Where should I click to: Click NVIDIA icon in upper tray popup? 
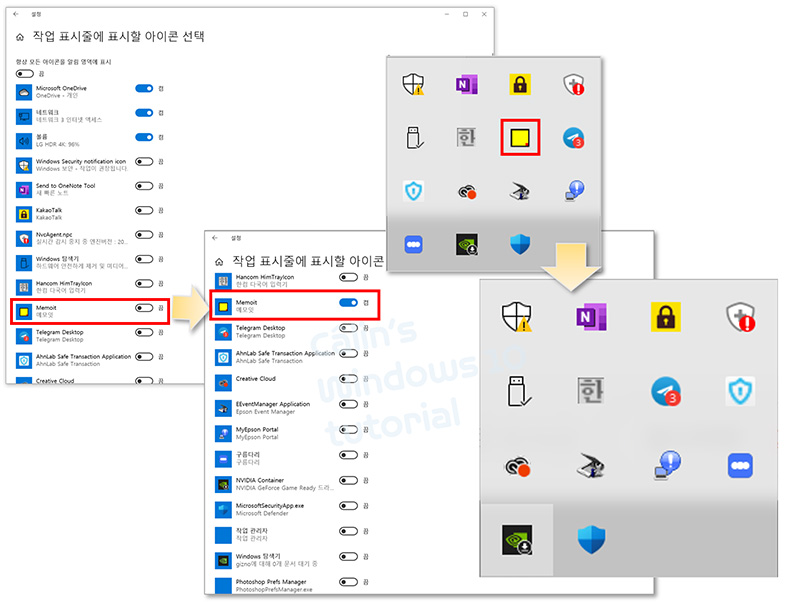point(467,244)
